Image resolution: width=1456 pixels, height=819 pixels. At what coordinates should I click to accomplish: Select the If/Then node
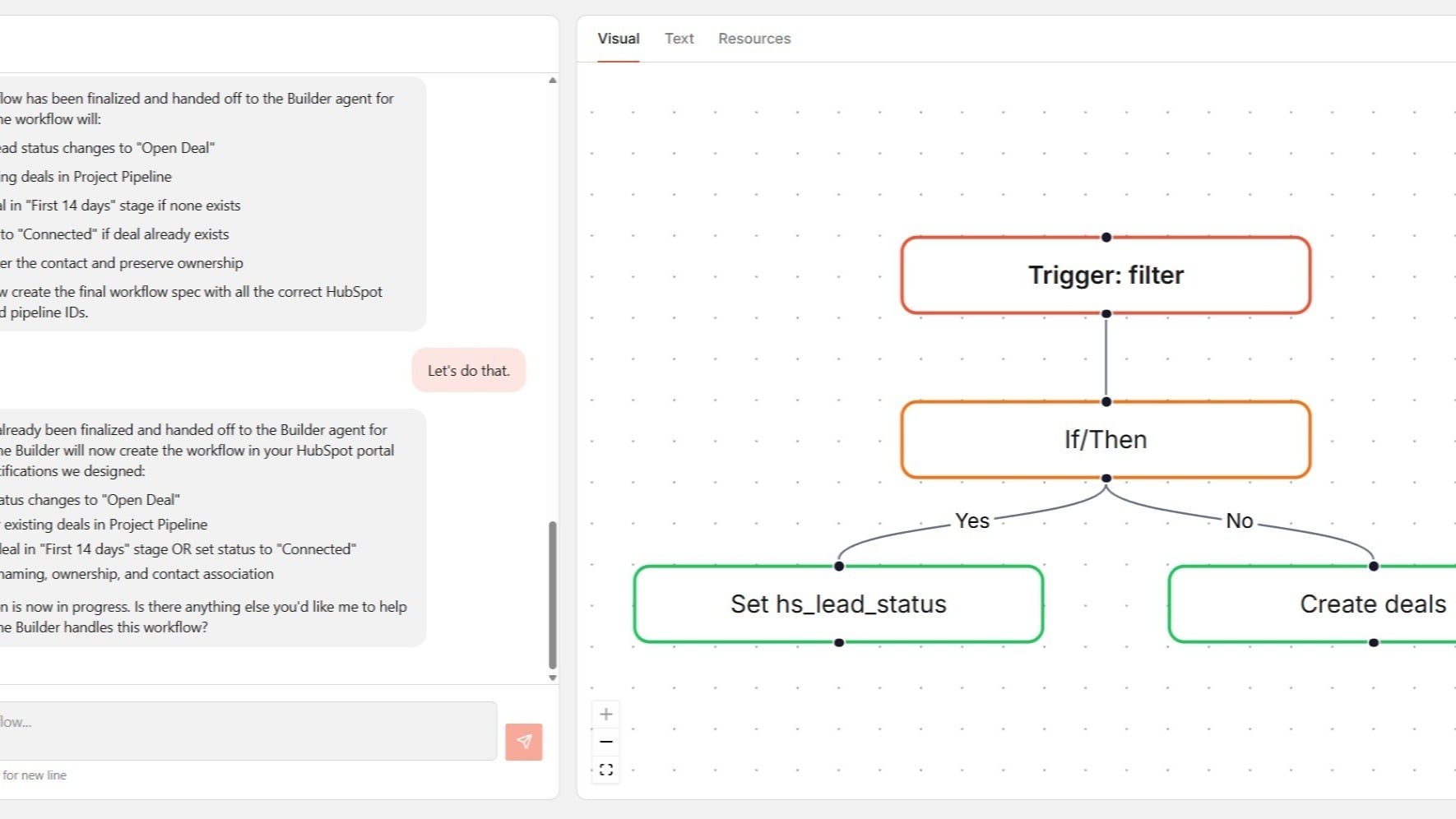tap(1106, 440)
